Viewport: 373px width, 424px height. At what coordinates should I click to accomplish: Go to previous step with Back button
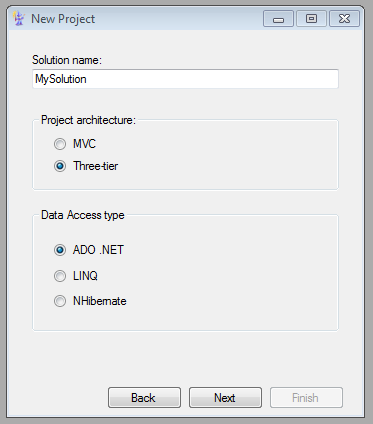point(144,397)
